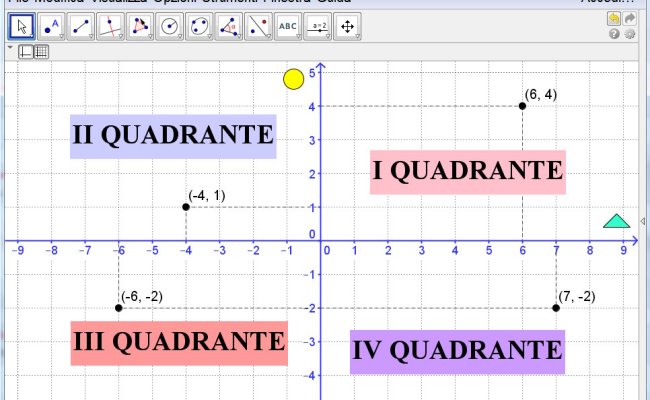Toggle grid display in style bar

[x=41, y=52]
